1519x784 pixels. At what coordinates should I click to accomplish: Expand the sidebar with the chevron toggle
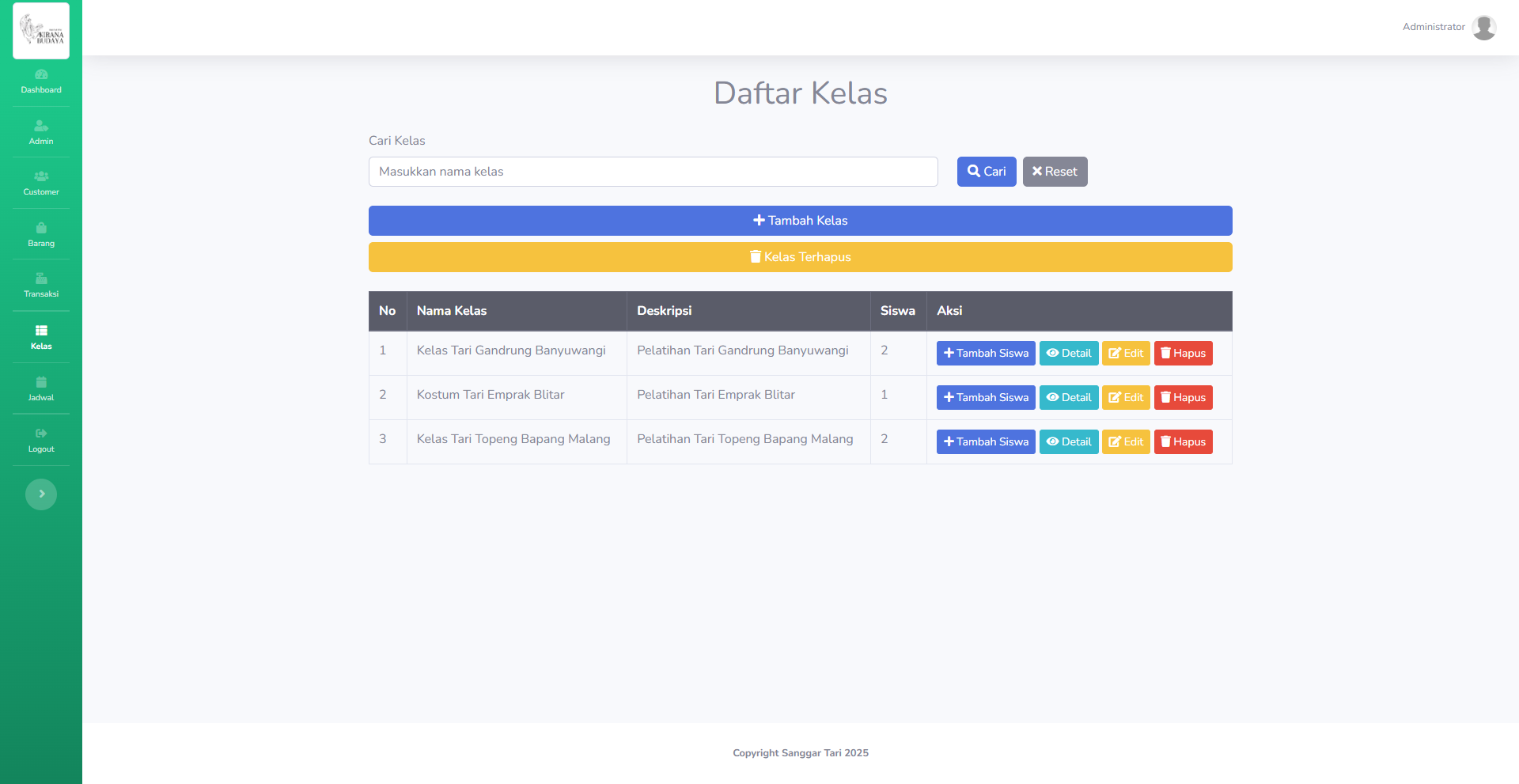click(41, 494)
